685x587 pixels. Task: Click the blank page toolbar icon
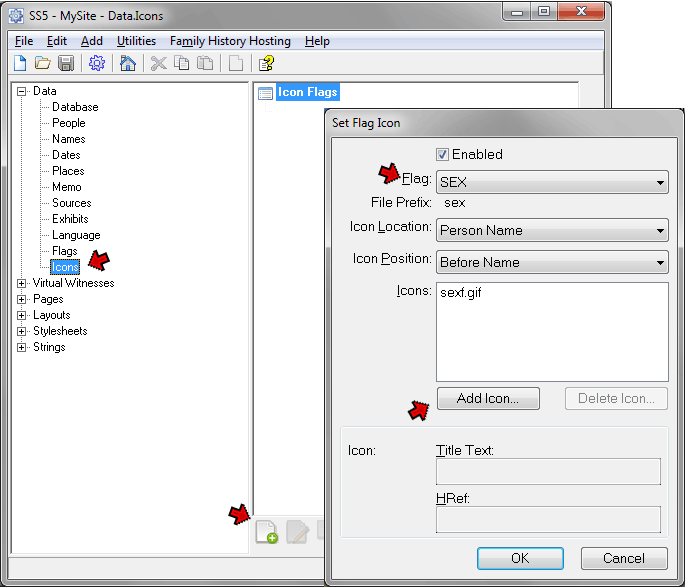tap(236, 63)
